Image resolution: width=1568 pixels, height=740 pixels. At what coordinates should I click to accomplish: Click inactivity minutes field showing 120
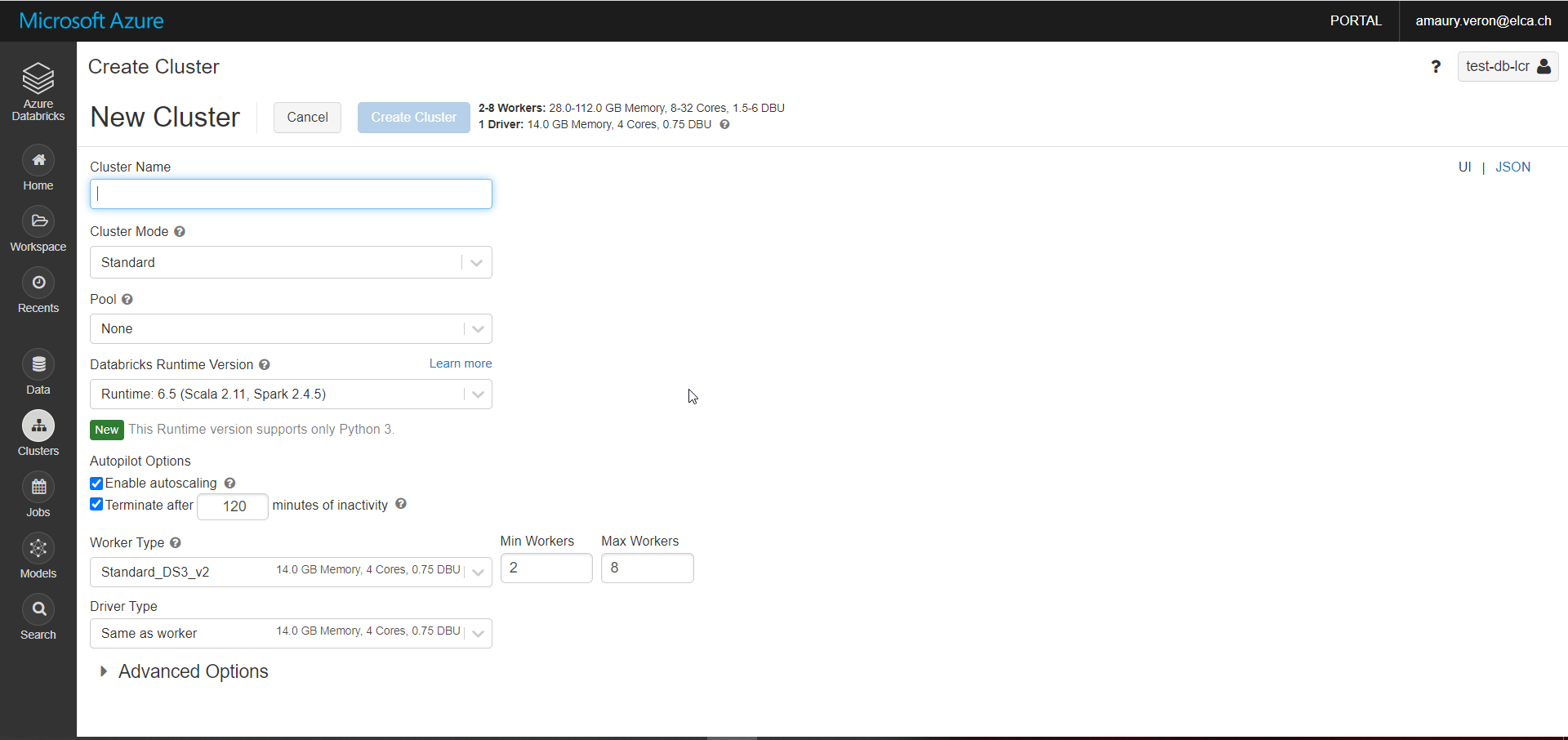(233, 506)
